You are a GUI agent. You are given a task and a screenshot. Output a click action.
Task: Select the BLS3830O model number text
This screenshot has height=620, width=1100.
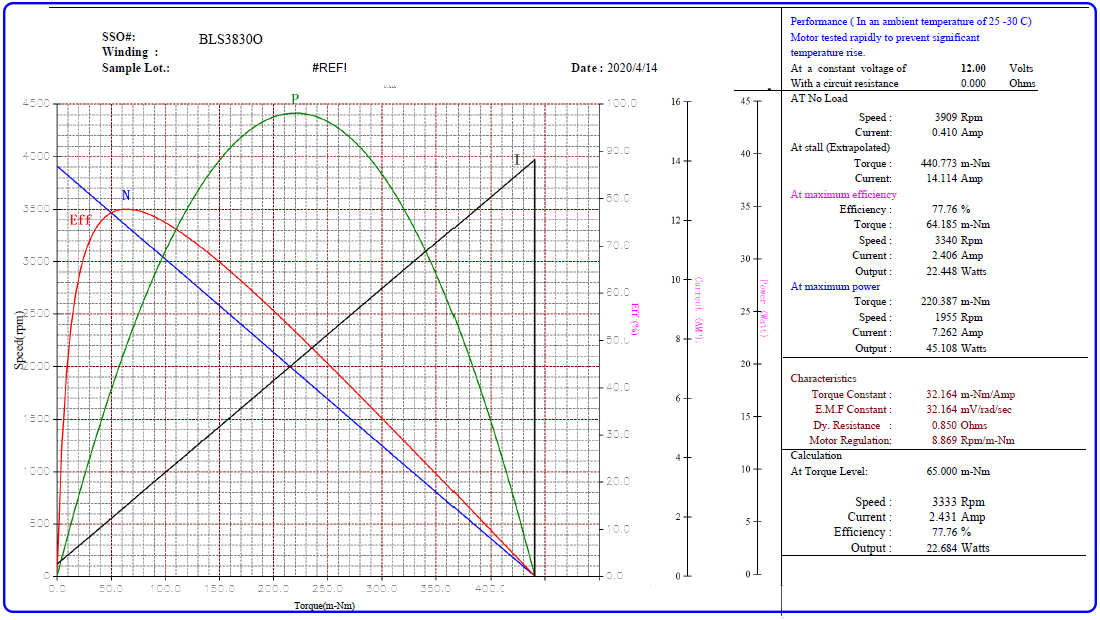pyautogui.click(x=231, y=39)
